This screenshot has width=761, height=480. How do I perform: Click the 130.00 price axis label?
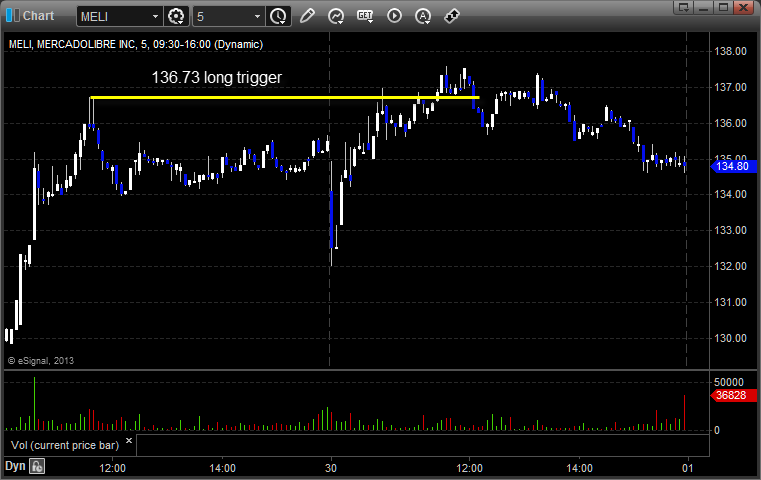click(730, 338)
